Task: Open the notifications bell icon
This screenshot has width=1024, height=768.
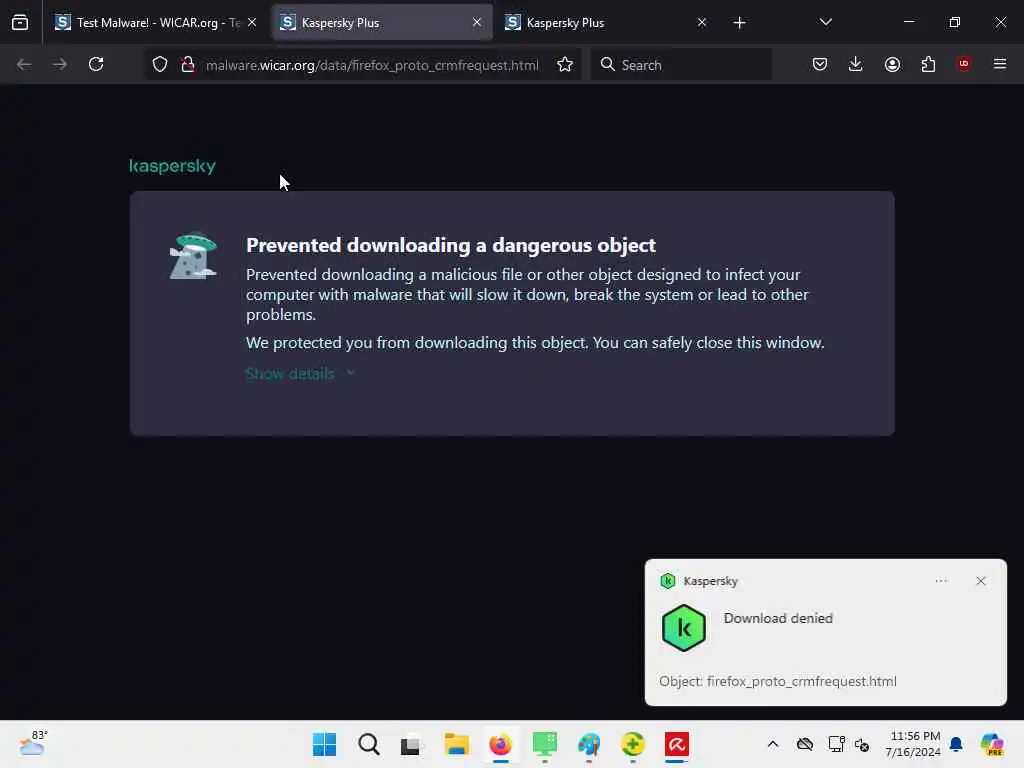Action: (956, 744)
